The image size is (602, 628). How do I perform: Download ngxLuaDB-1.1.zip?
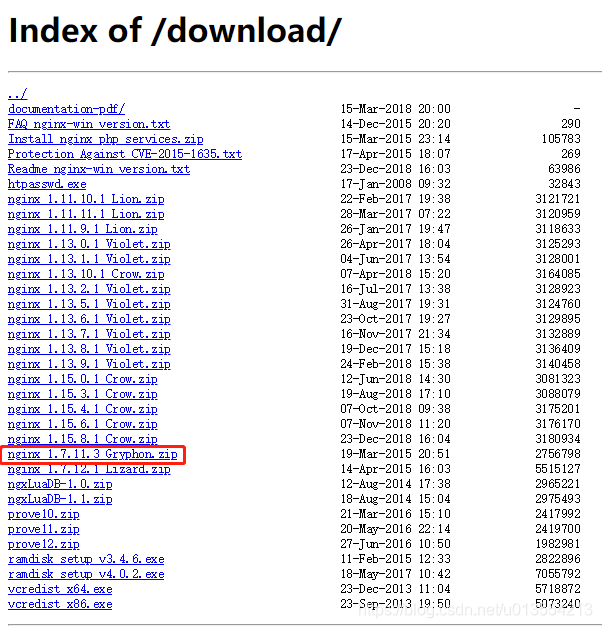point(60,499)
